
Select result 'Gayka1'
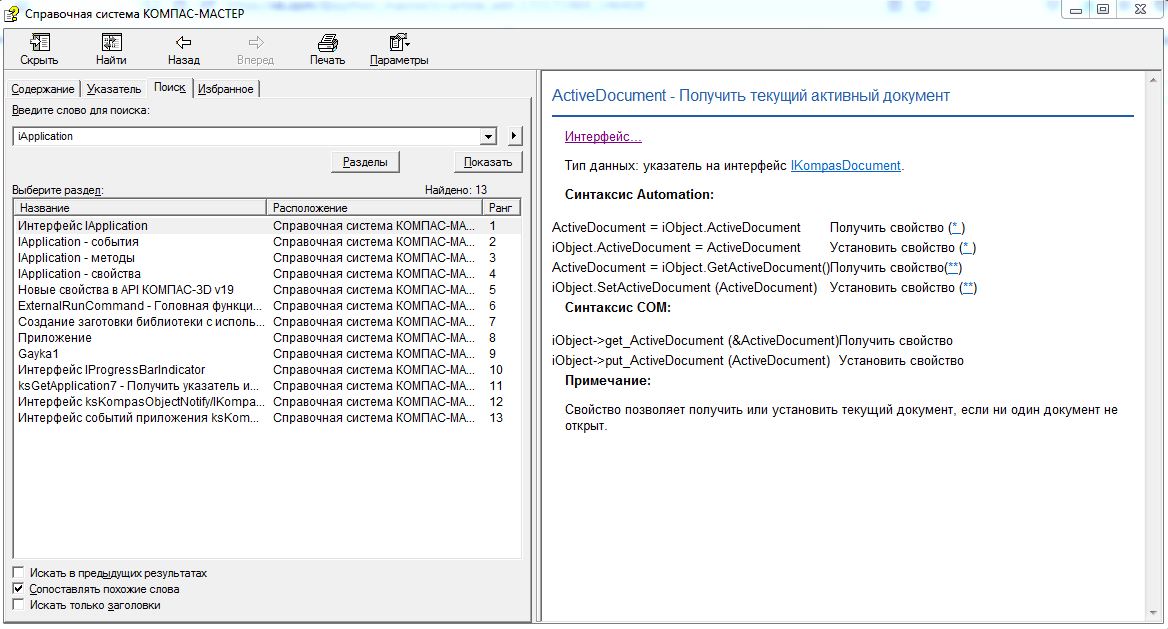[267, 354]
